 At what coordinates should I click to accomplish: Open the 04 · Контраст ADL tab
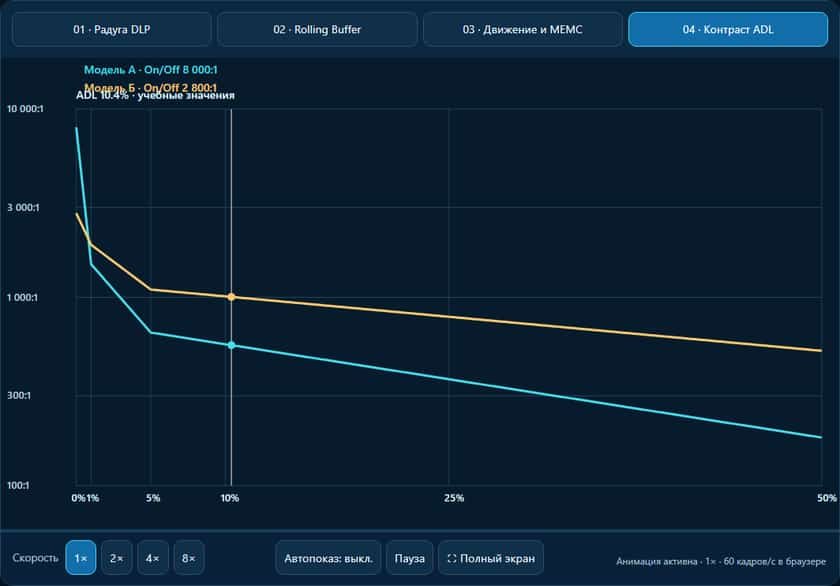click(x=728, y=29)
